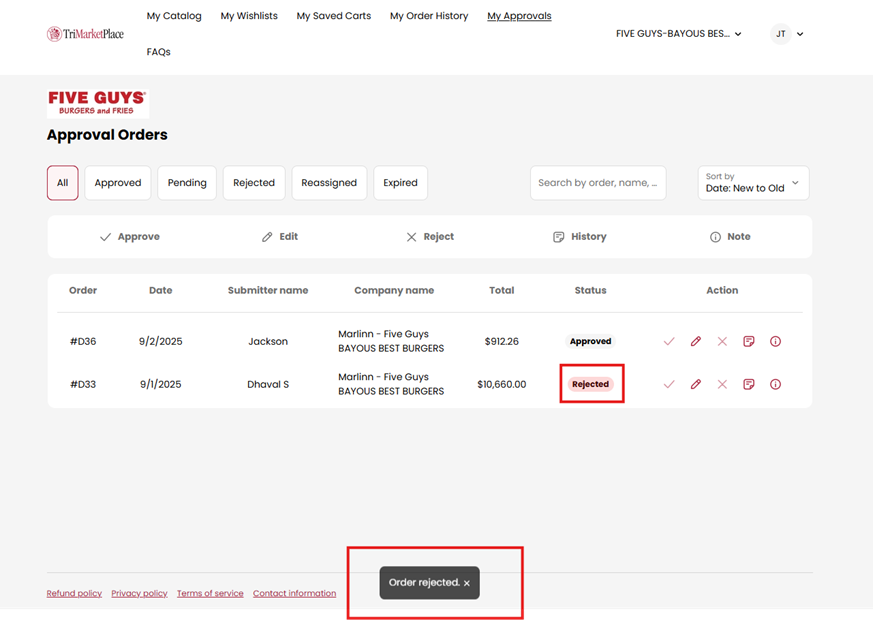Select the Rejected filter tab
Image resolution: width=873 pixels, height=620 pixels.
[x=254, y=183]
